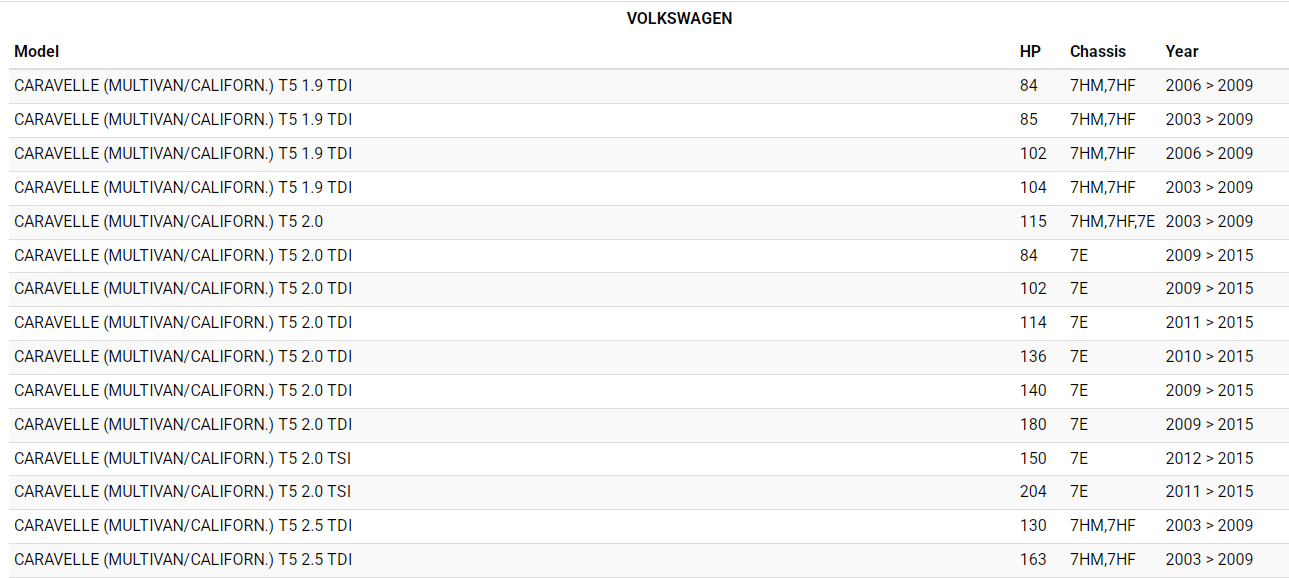This screenshot has height=578, width=1289.
Task: Select the 7HM,7HF,7E chassis cell
Action: pyautogui.click(x=1112, y=221)
